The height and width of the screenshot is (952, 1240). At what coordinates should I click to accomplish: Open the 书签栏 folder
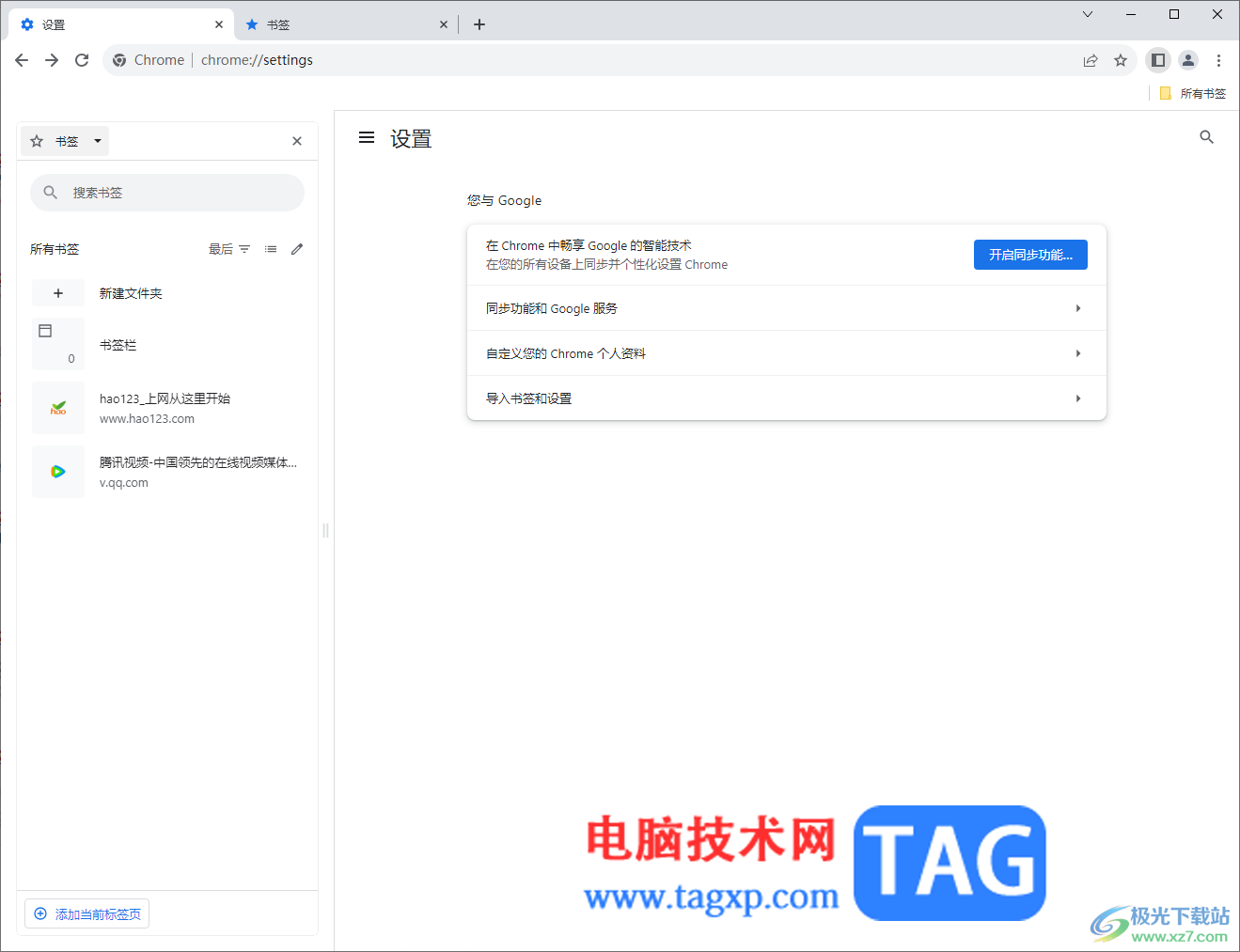click(167, 345)
